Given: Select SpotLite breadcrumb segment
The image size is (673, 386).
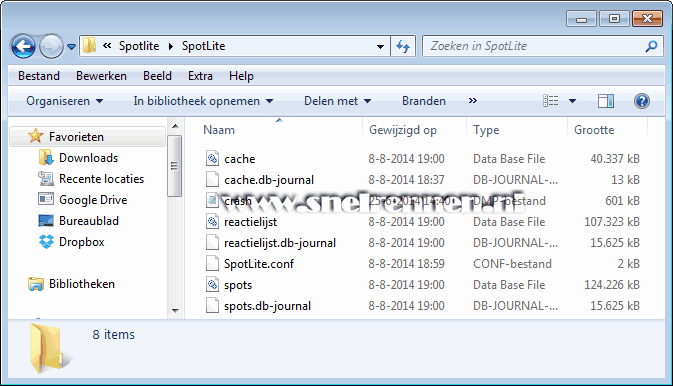Looking at the screenshot, I should pyautogui.click(x=203, y=46).
